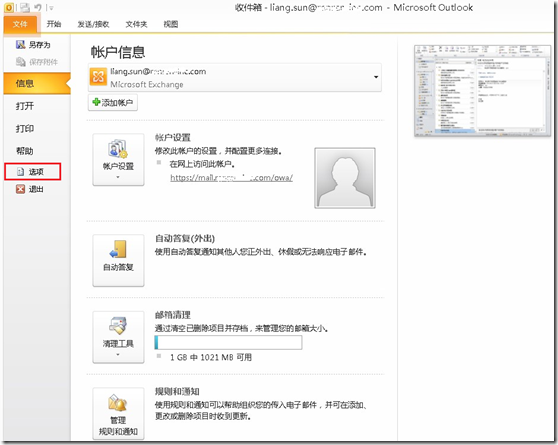
Task: Click the 选项 document icon
Action: pos(21,172)
